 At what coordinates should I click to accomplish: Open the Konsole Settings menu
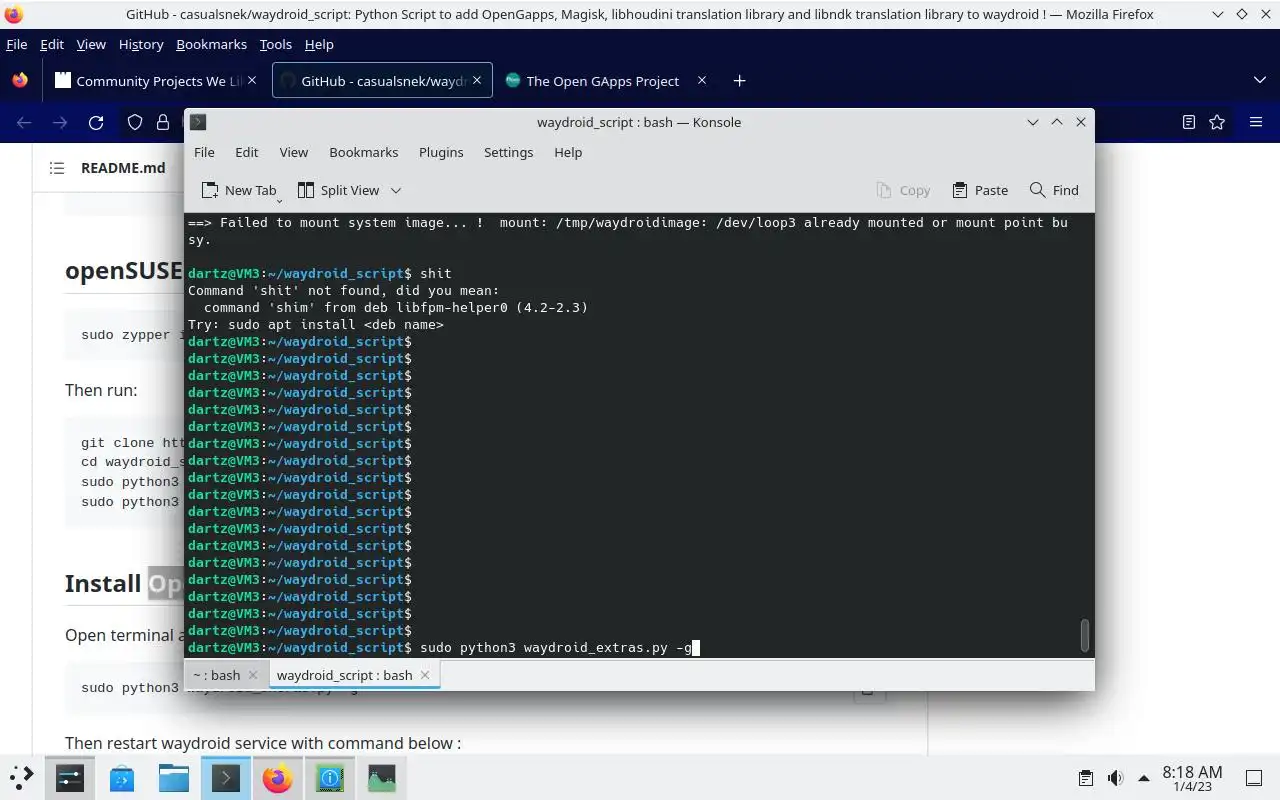508,152
